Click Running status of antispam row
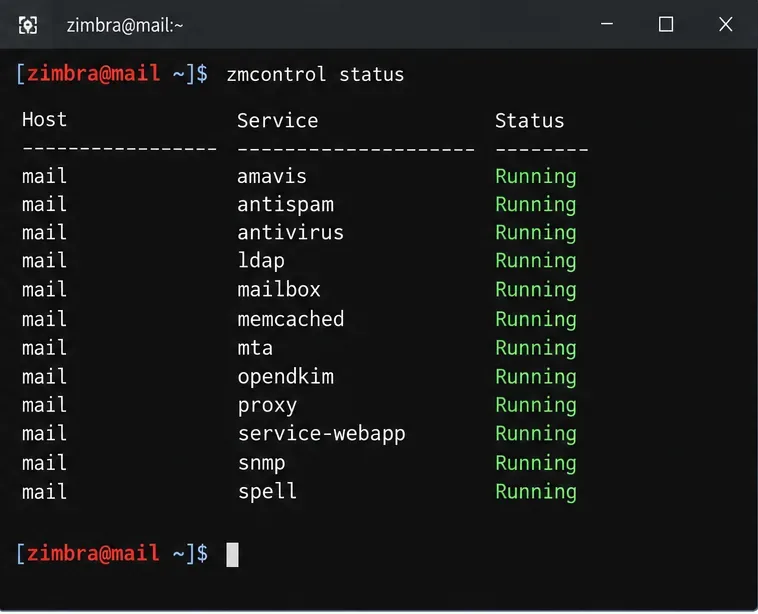 tap(536, 205)
